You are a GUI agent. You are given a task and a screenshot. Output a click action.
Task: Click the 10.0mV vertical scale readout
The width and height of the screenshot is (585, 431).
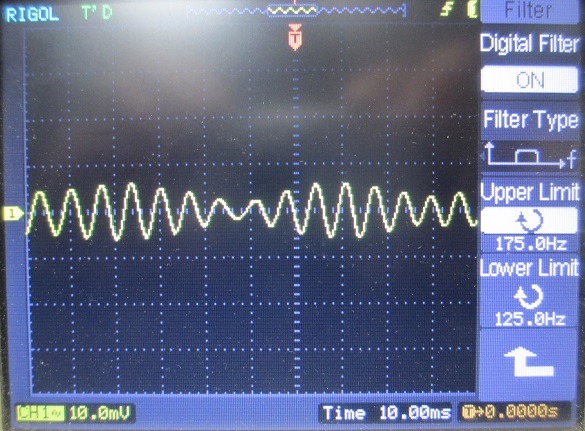tap(100, 413)
